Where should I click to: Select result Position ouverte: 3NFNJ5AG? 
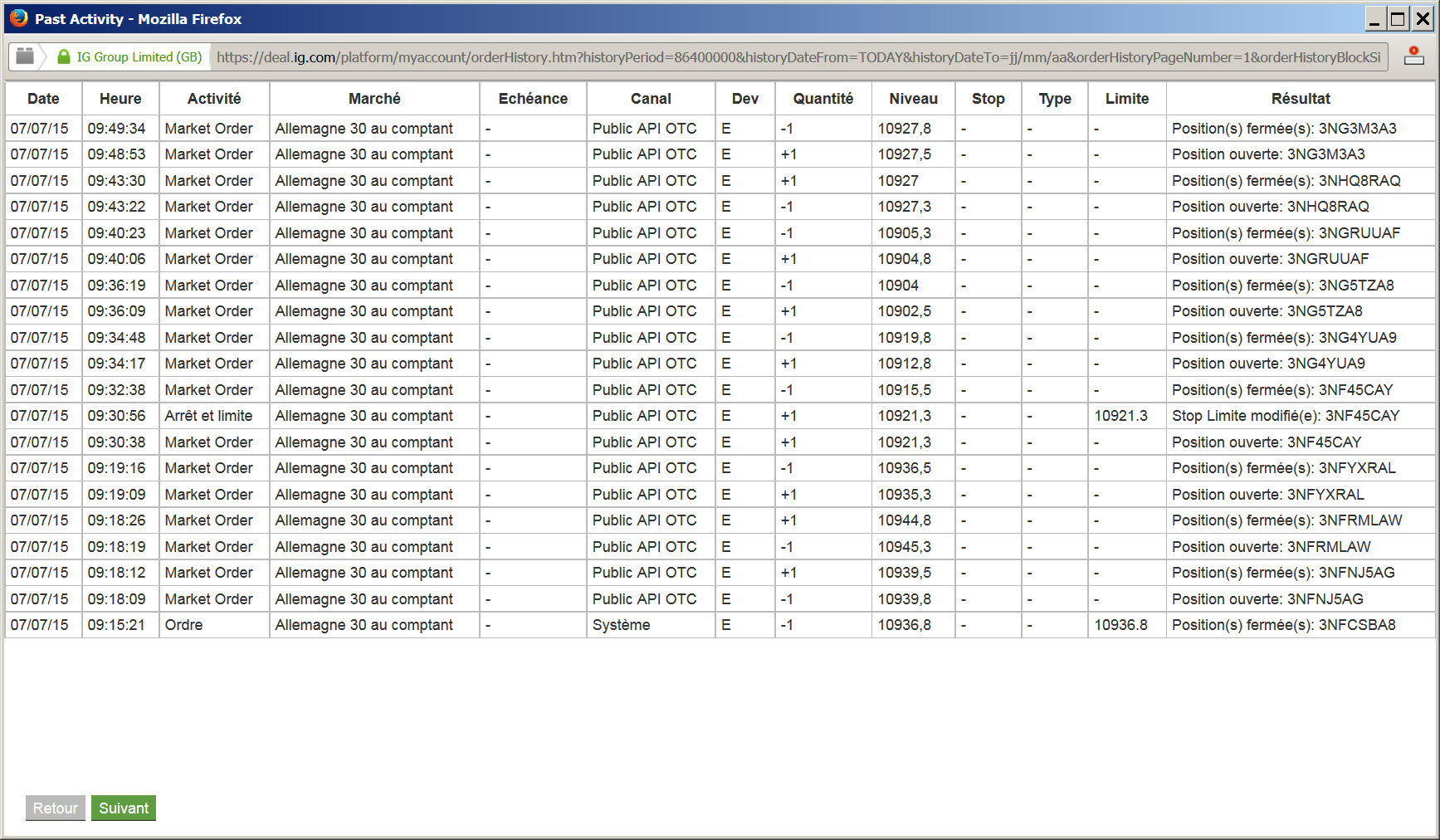(1267, 599)
